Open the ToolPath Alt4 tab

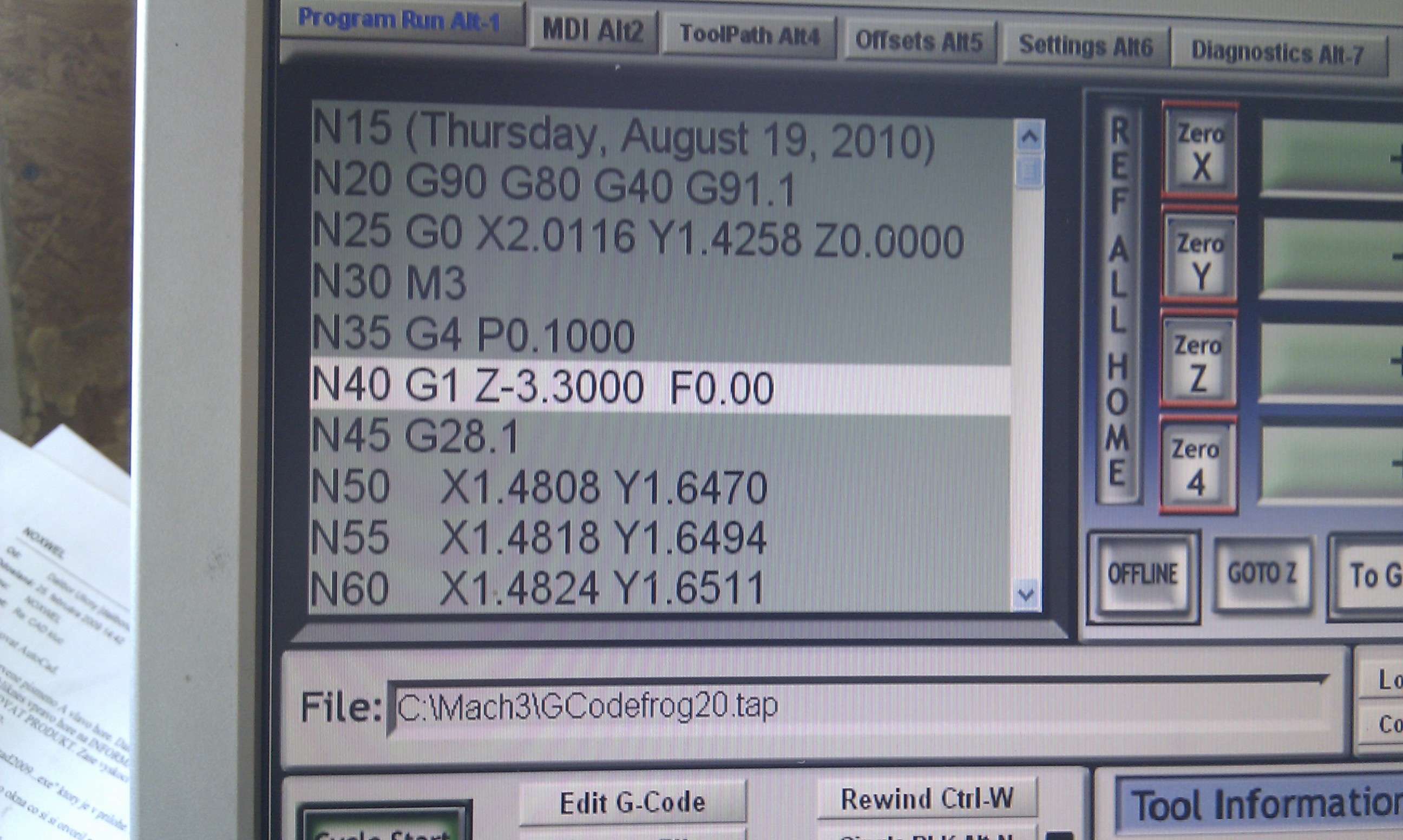(749, 36)
